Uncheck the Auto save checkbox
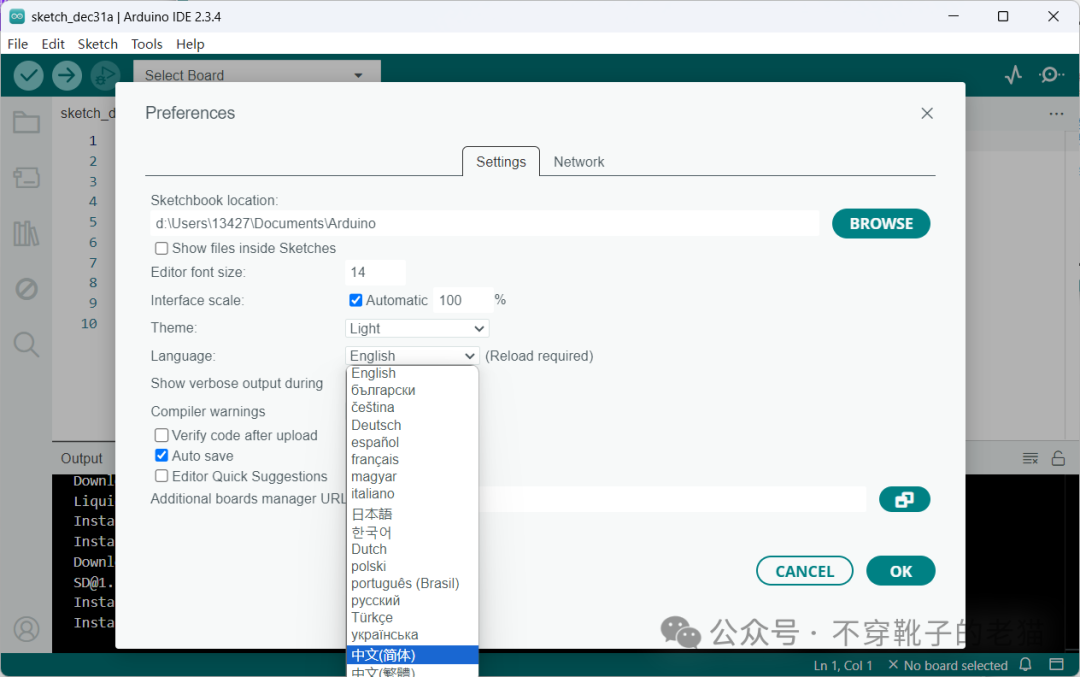Viewport: 1080px width, 677px height. coord(161,456)
